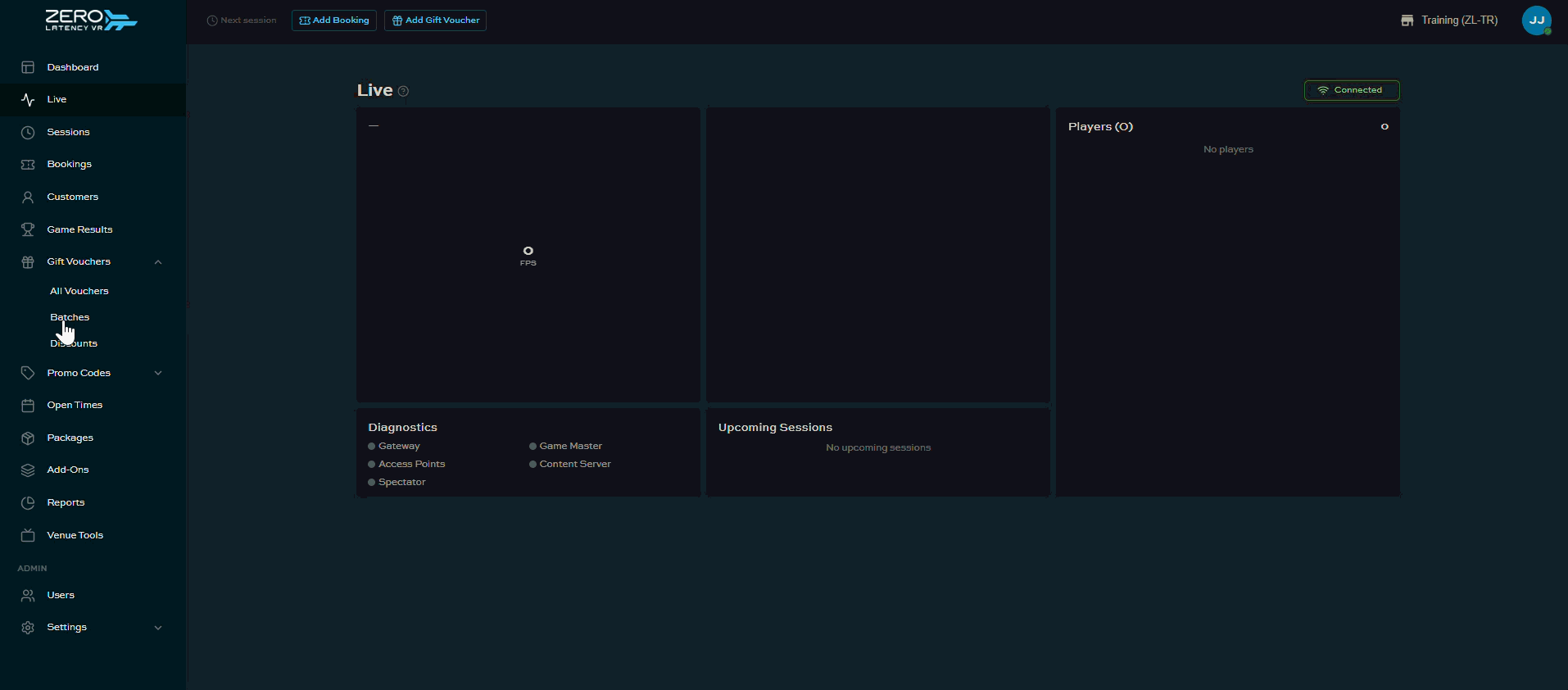The height and width of the screenshot is (690, 1568).
Task: Click the Spectator diagnostics status
Action: pos(397,482)
